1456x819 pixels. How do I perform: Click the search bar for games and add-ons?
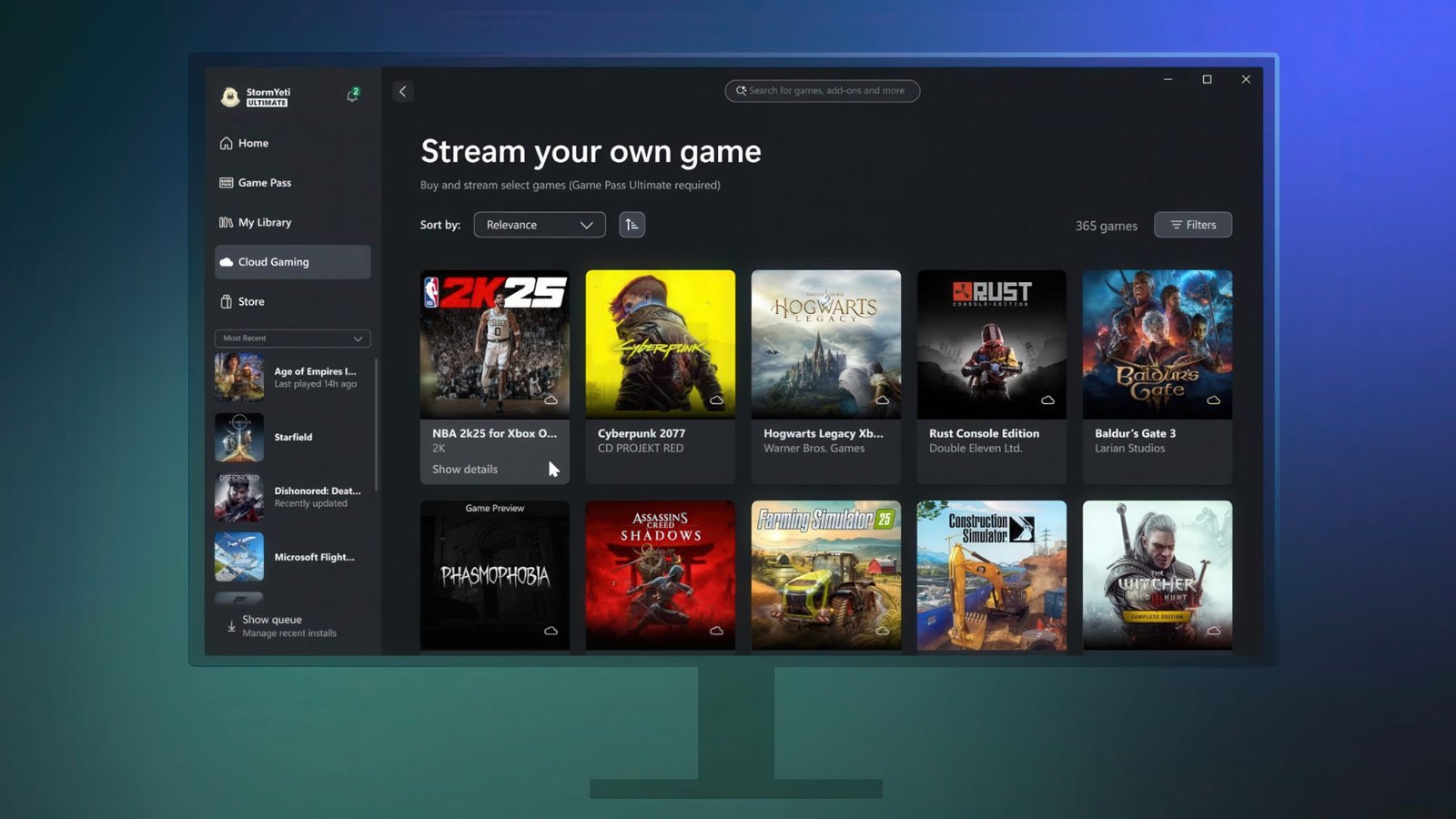click(x=822, y=90)
